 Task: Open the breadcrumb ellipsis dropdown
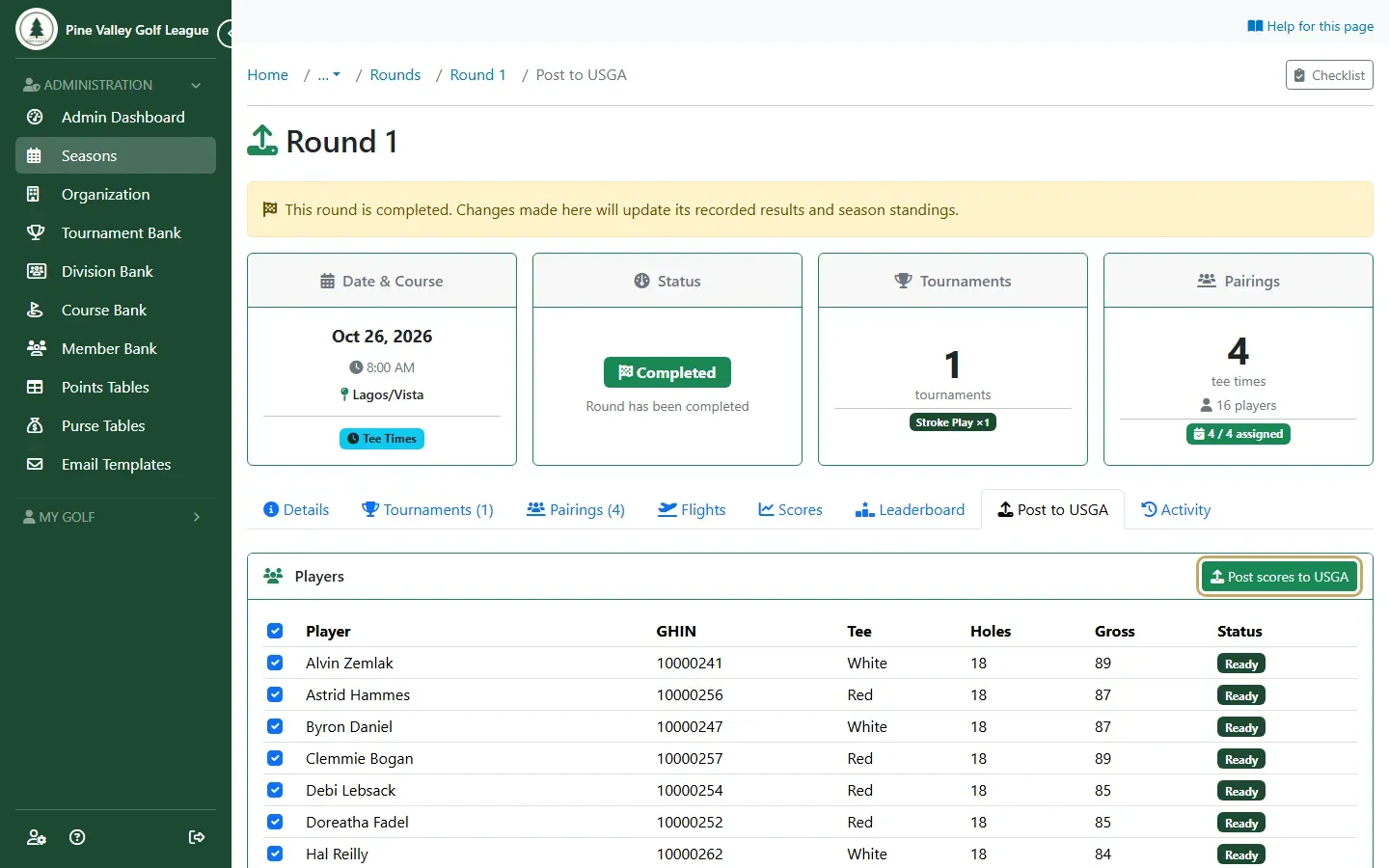(329, 75)
